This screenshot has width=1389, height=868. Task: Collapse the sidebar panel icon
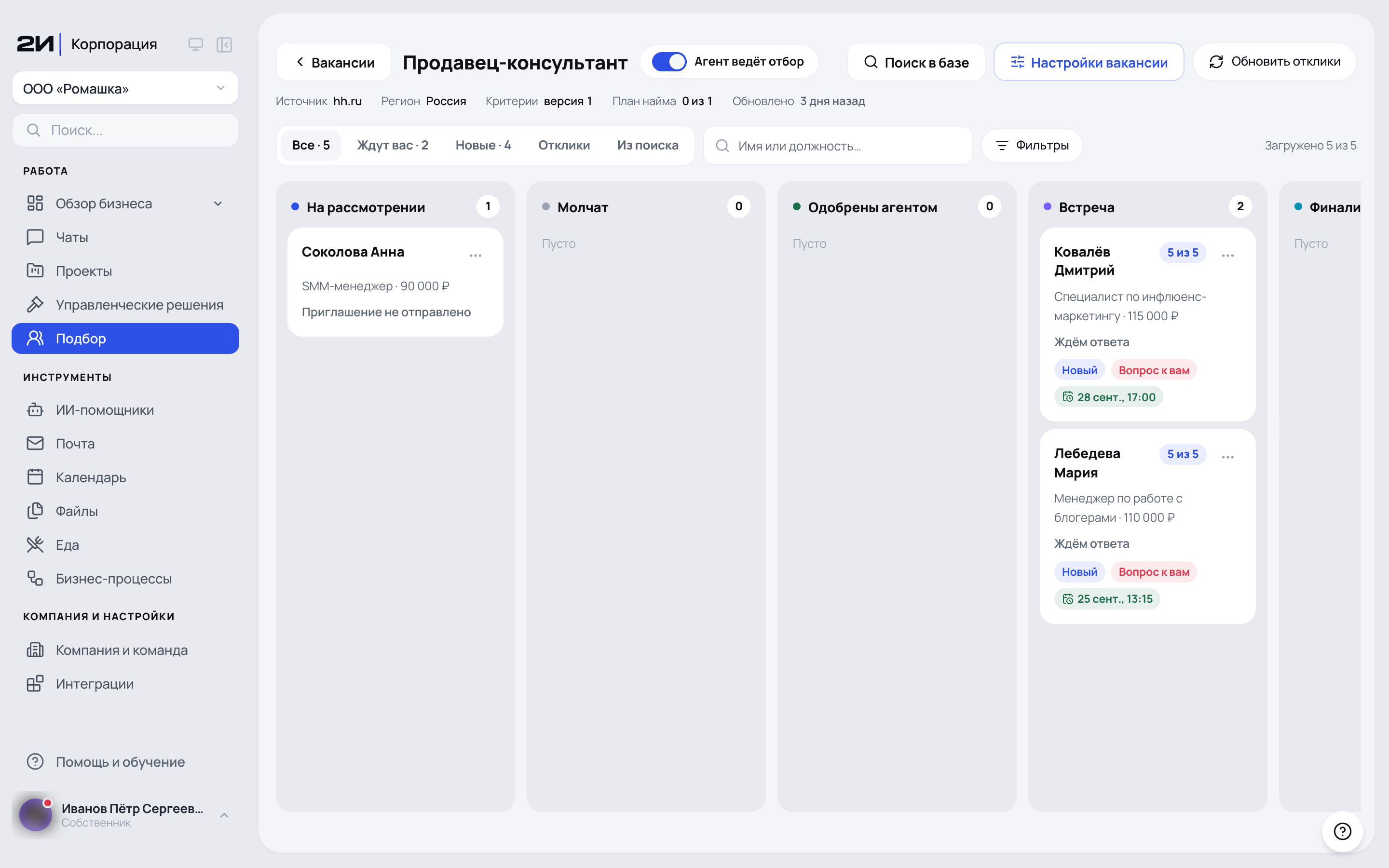[224, 44]
